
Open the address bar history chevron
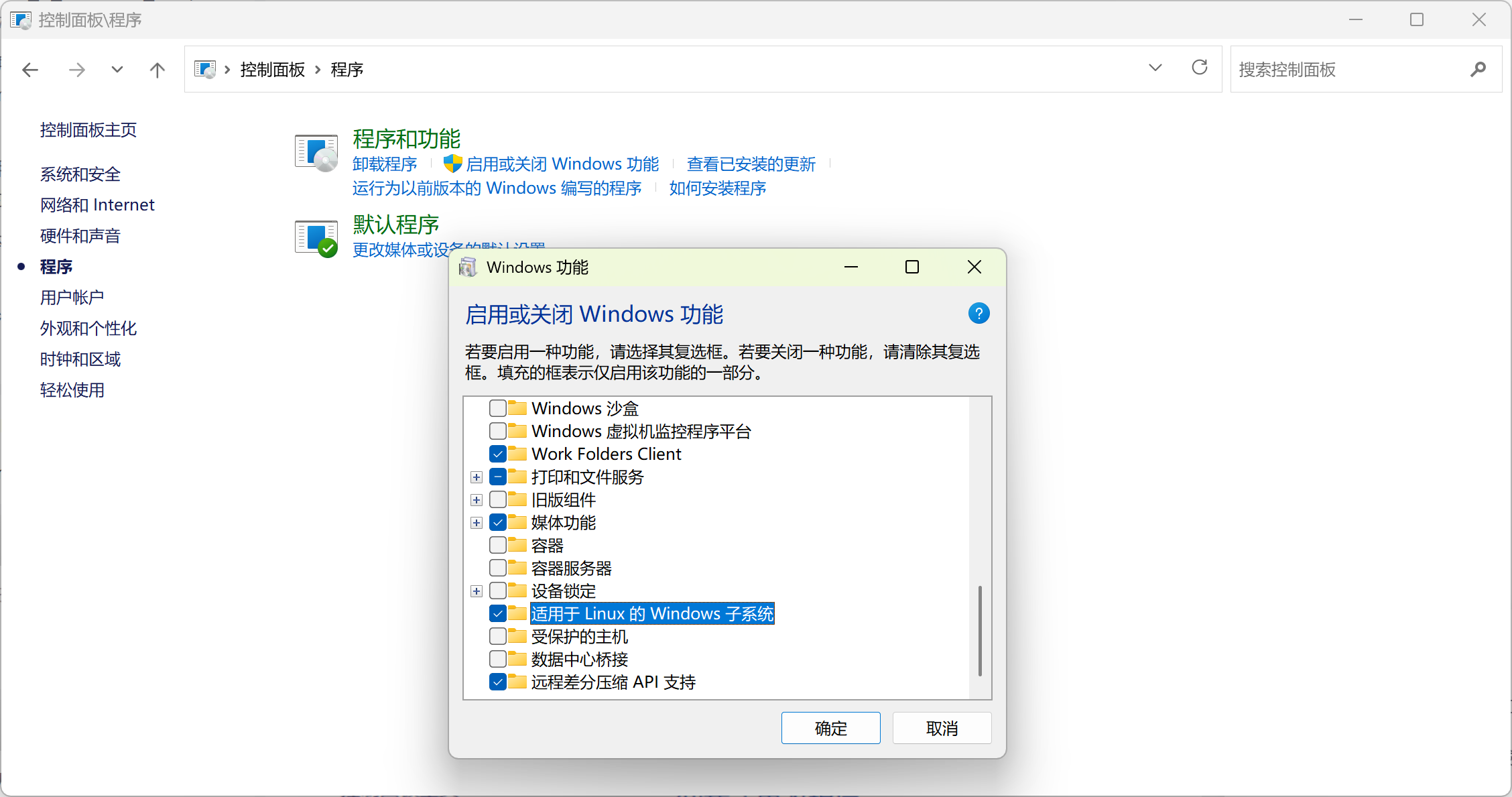pyautogui.click(x=1155, y=68)
